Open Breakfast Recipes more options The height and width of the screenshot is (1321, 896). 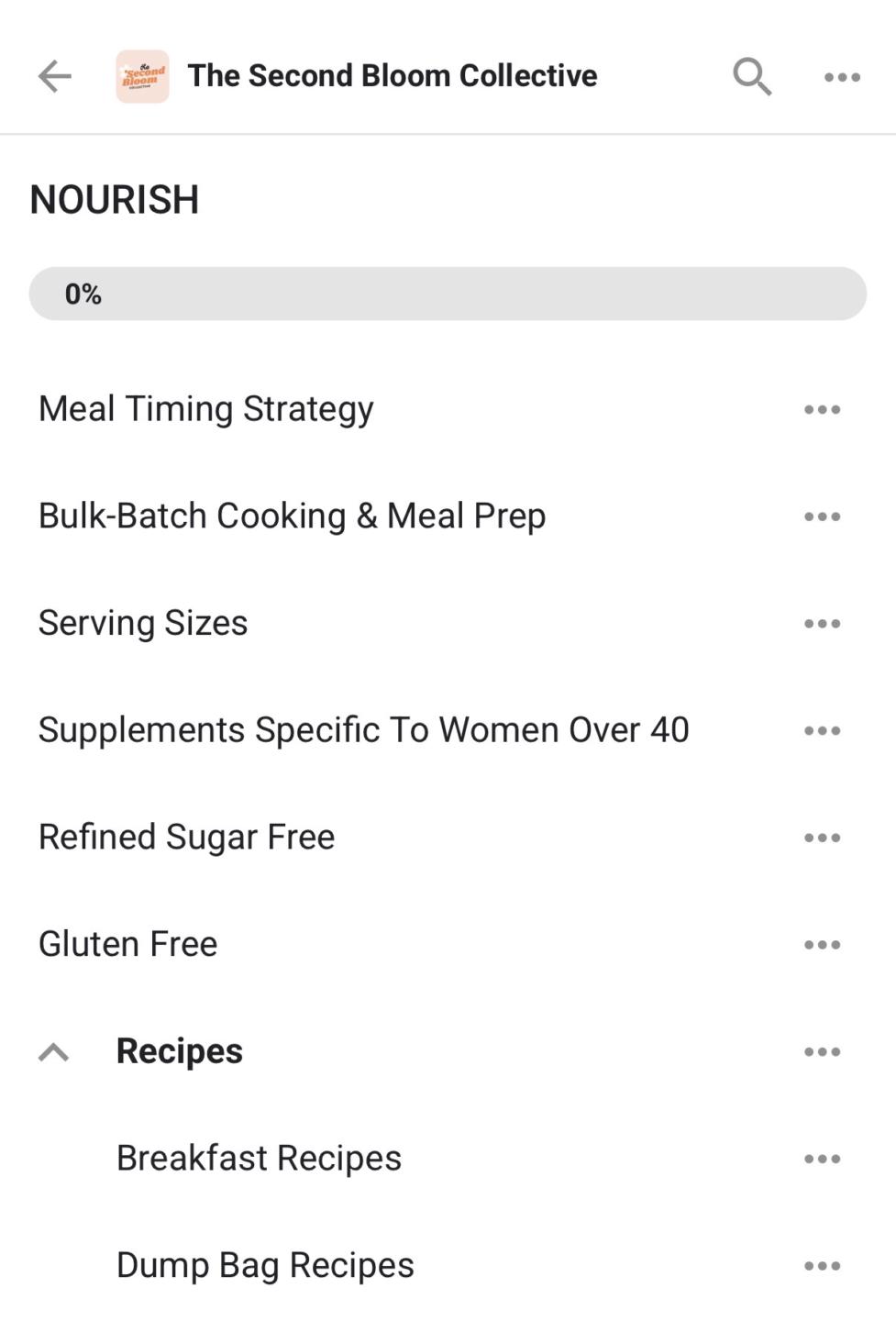(x=821, y=1159)
